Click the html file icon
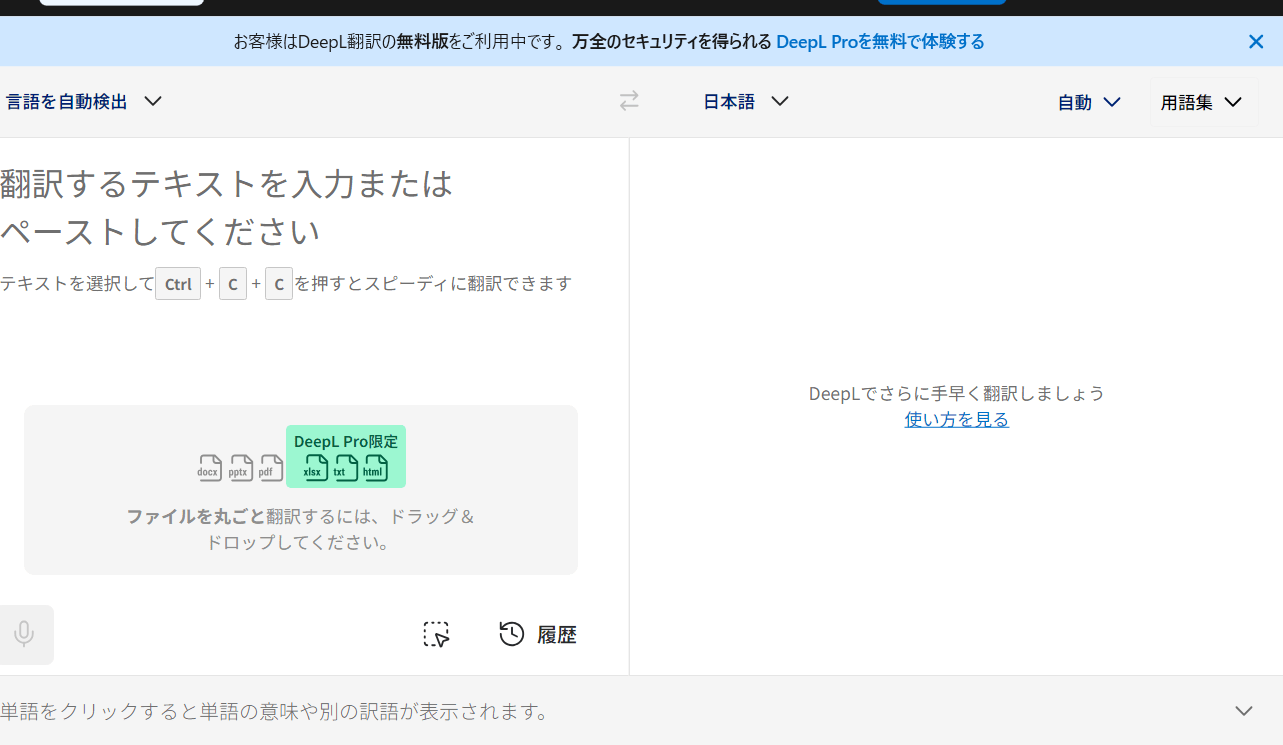This screenshot has height=745, width=1283. 375,468
